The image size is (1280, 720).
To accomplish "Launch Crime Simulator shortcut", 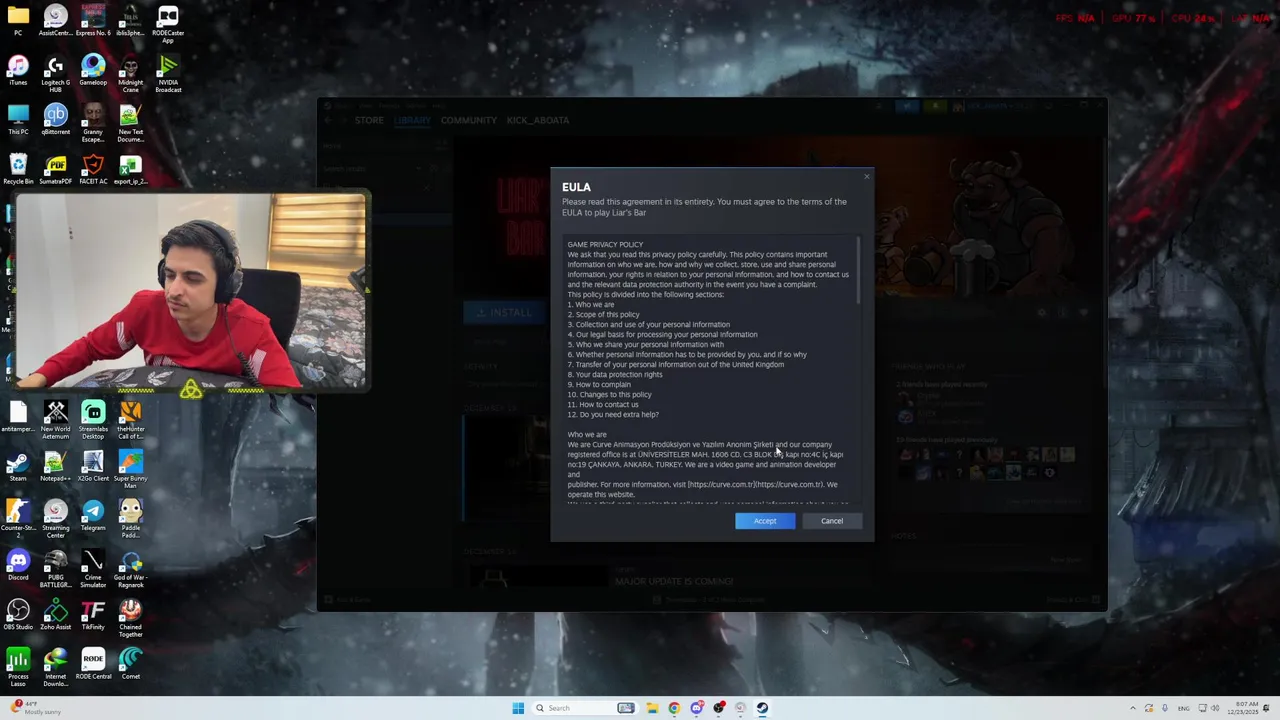I will click(x=93, y=569).
